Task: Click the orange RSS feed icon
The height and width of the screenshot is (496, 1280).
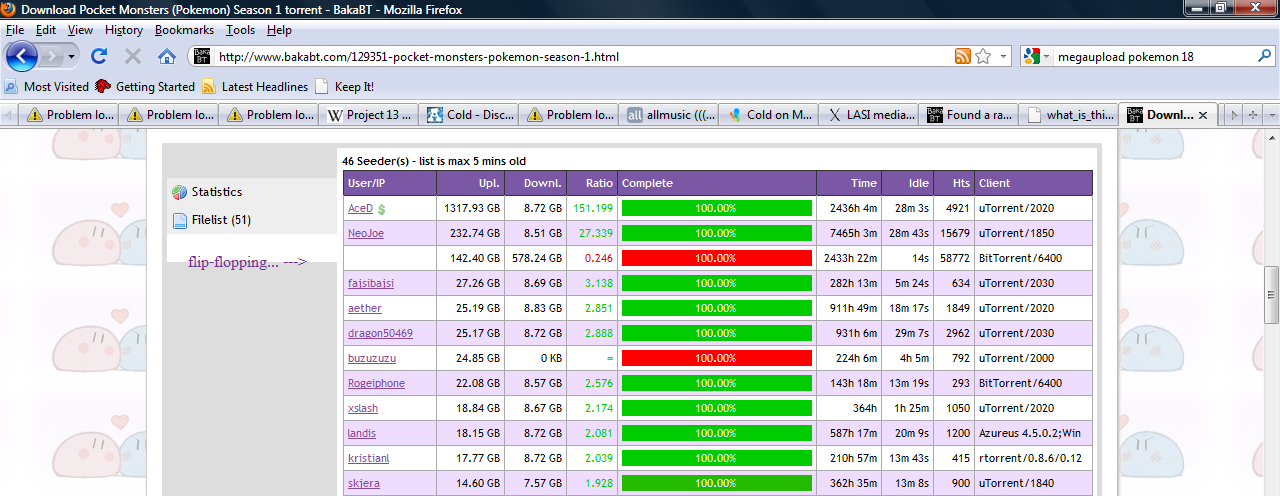Action: (962, 57)
